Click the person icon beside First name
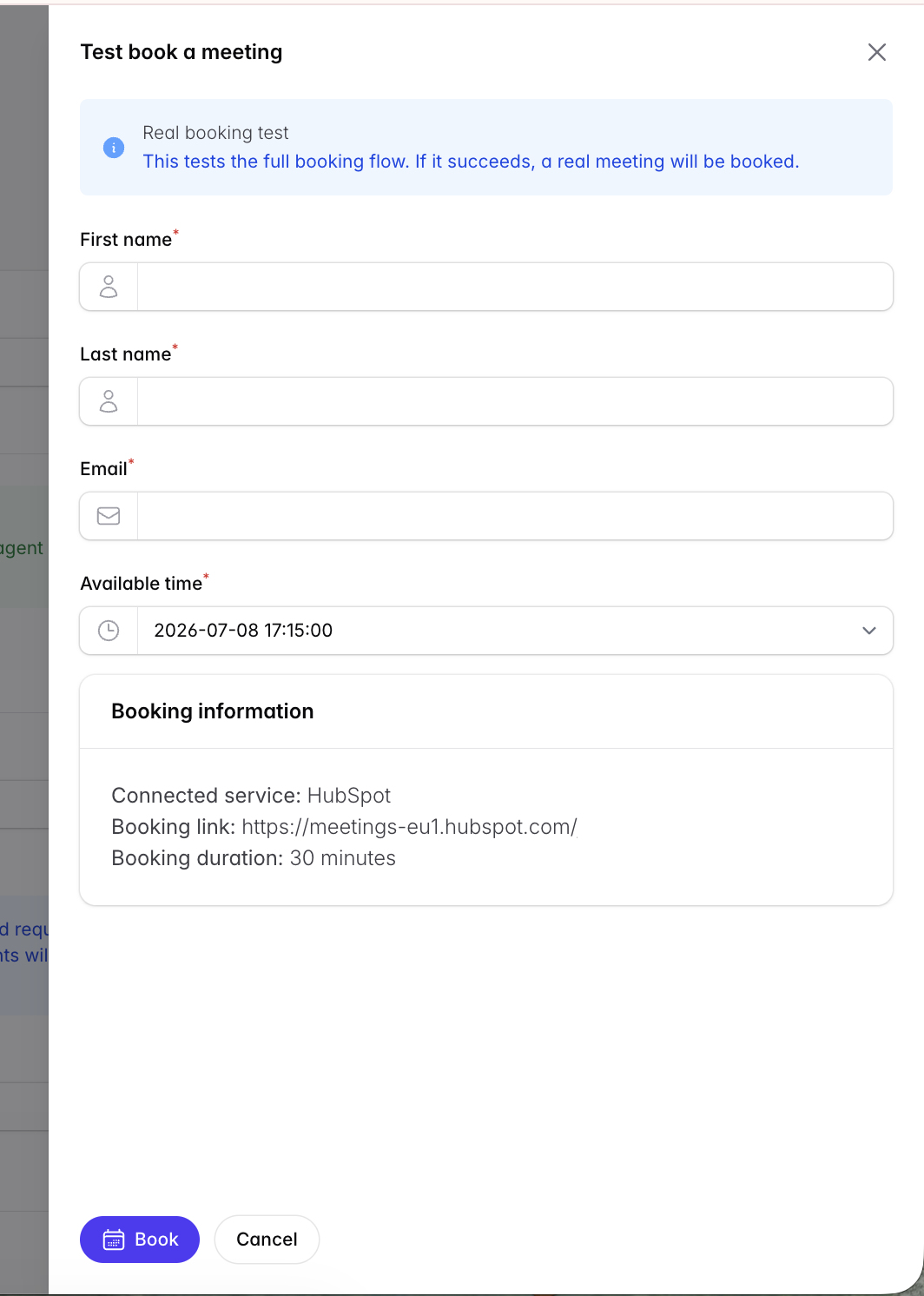The width and height of the screenshot is (924, 1296). (109, 287)
